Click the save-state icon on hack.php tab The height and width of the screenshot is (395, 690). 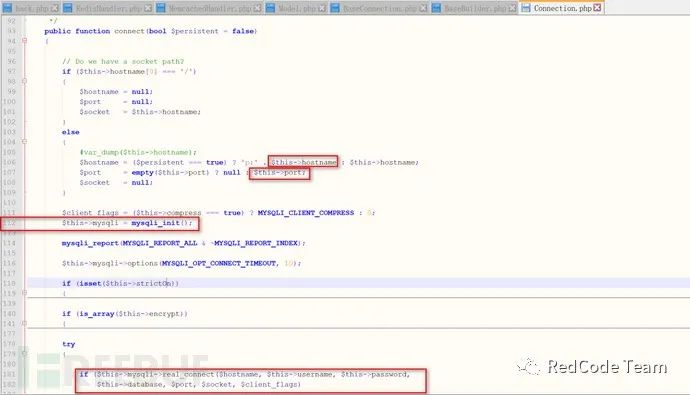[x=7, y=8]
